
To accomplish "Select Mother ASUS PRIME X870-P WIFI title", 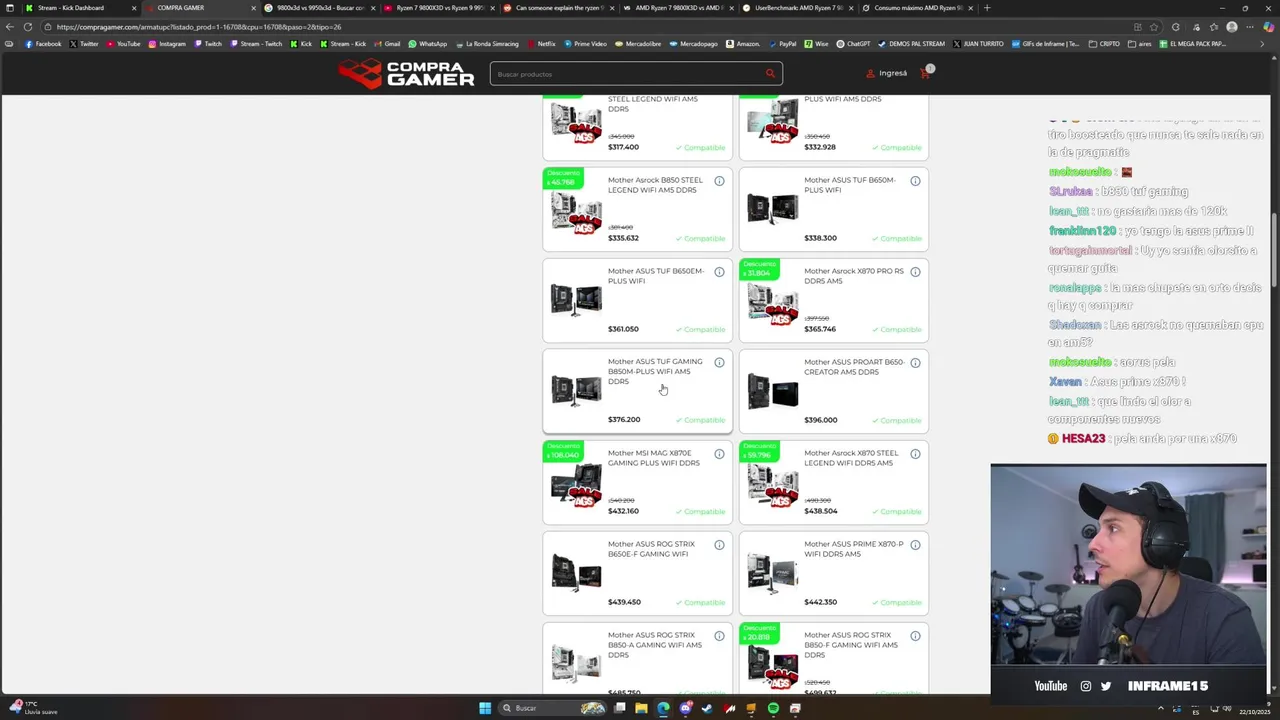I will (x=853, y=549).
